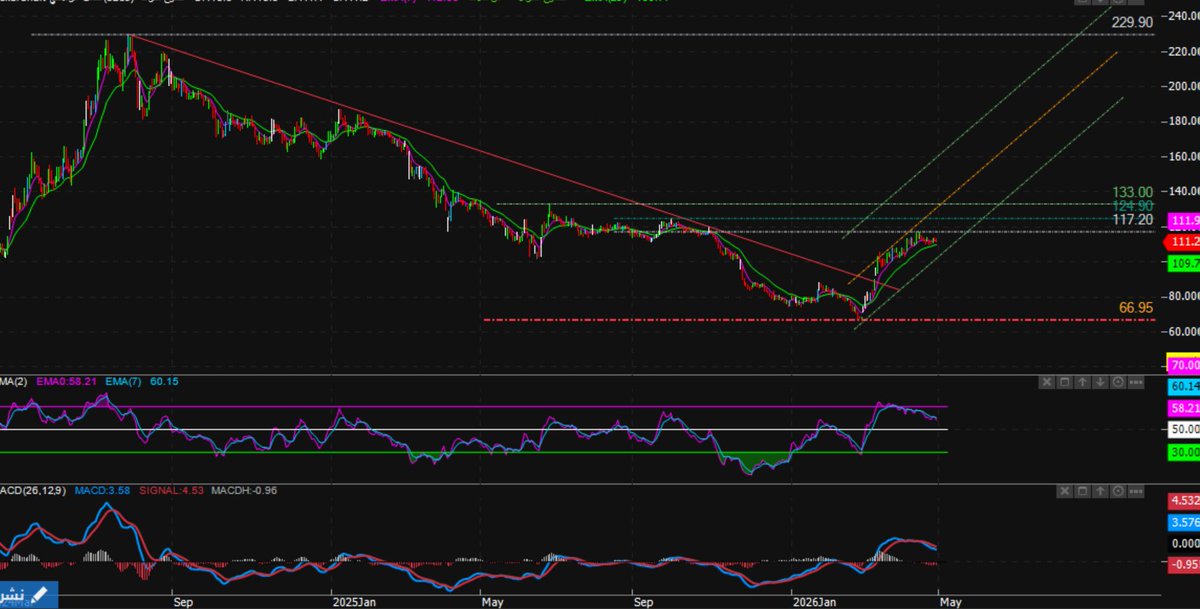
Task: Click the magenta 70.00 RSI level tag
Action: [1184, 365]
